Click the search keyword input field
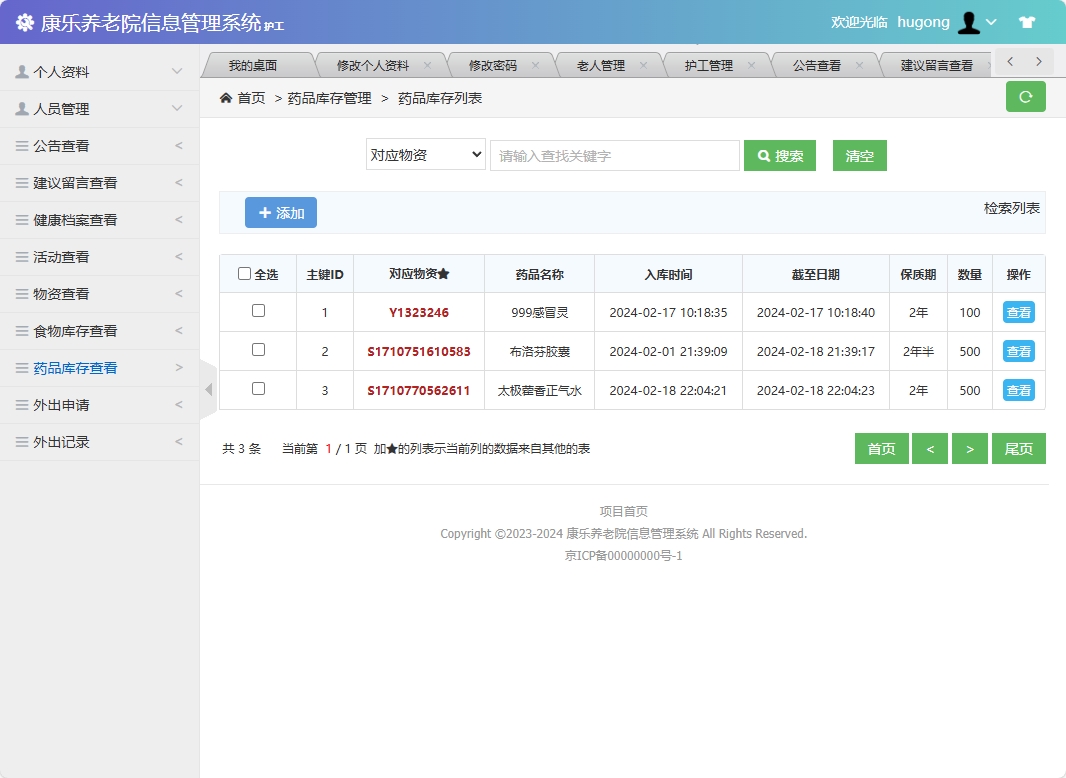The image size is (1066, 778). click(614, 155)
